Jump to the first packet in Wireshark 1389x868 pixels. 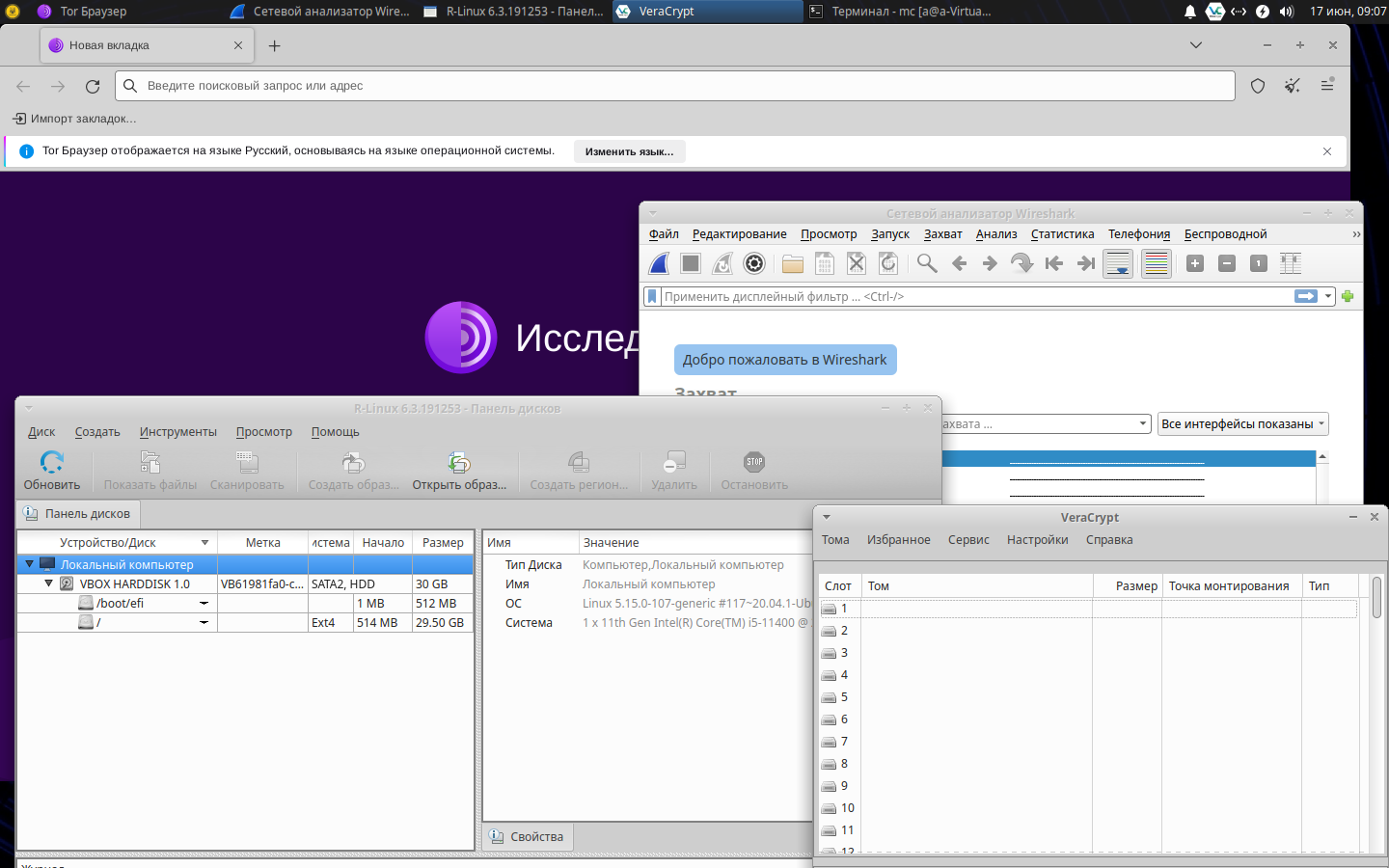tap(1054, 263)
